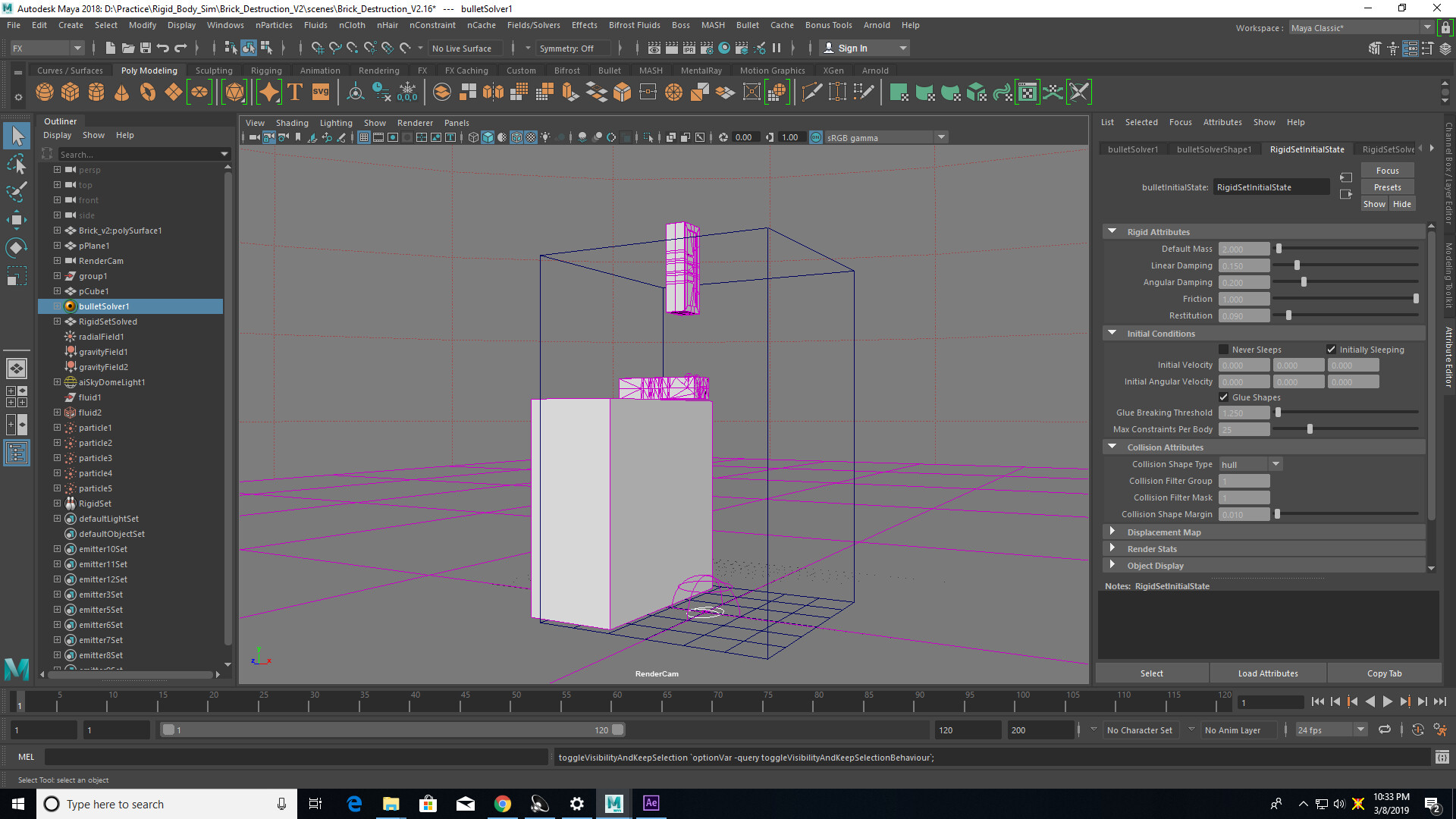Click the Load Attributes button
This screenshot has height=819, width=1456.
pos(1266,673)
